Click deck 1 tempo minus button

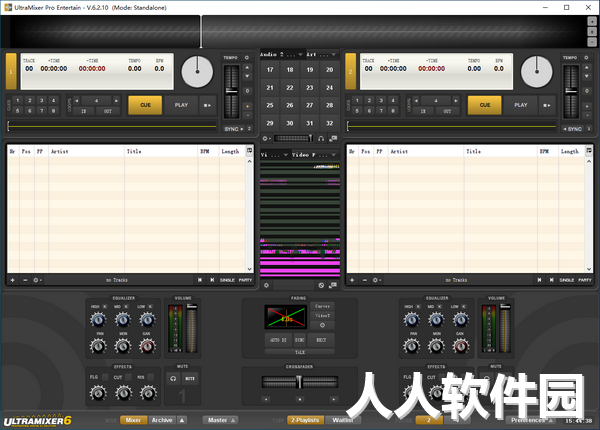247,115
